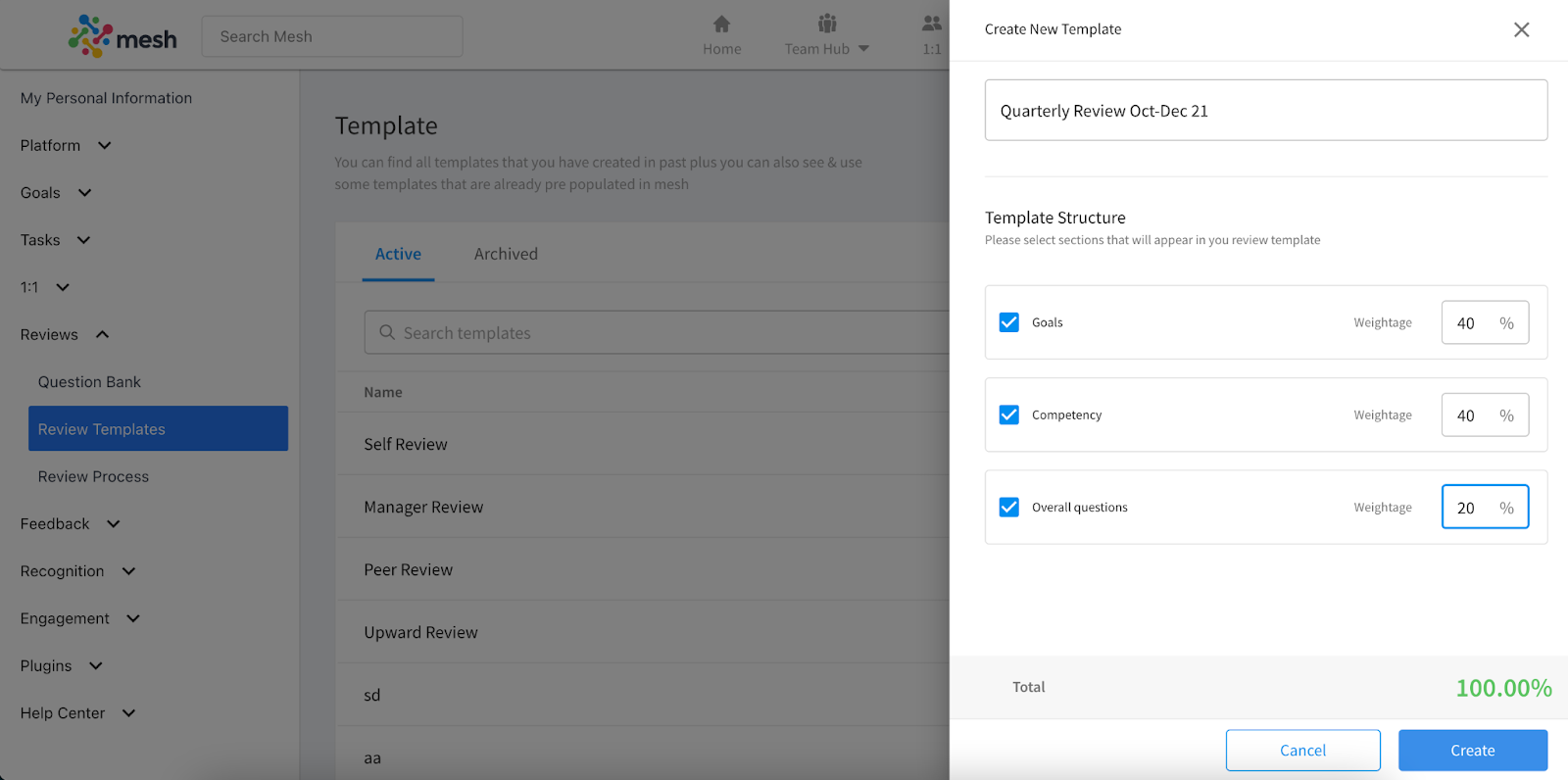This screenshot has height=780, width=1568.
Task: Open the Home icon in top navigation
Action: point(721,24)
